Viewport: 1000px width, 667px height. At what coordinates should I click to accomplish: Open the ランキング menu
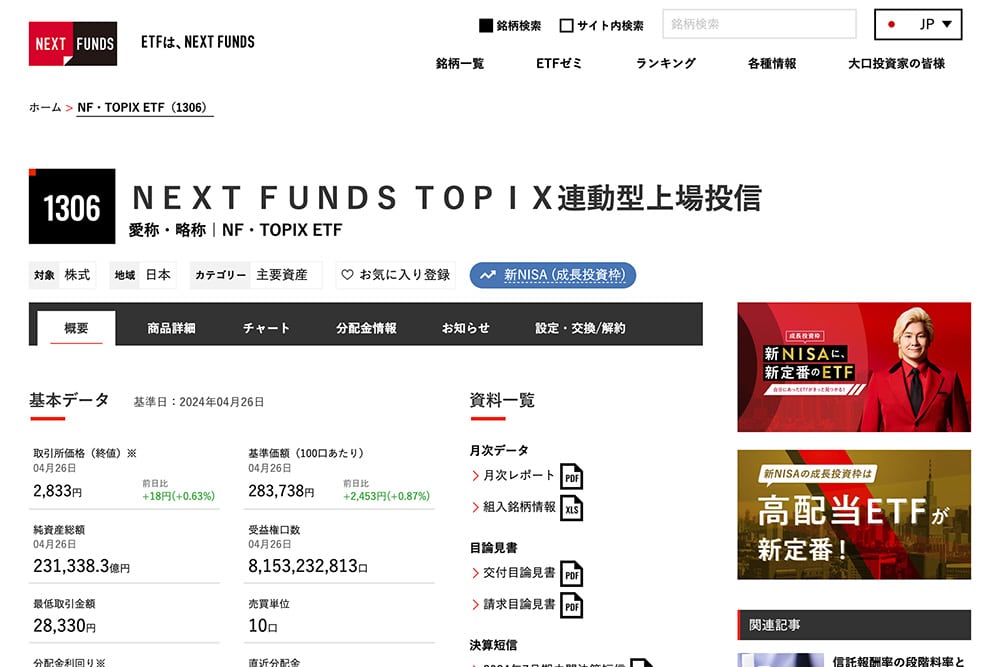click(x=666, y=63)
